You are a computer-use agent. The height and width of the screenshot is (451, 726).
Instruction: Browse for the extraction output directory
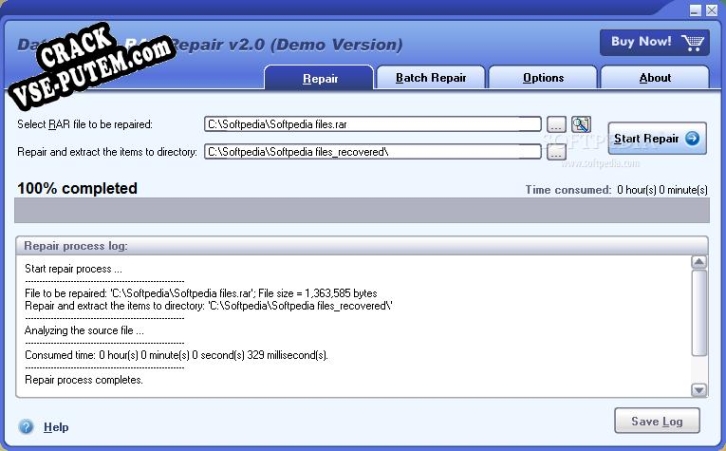[557, 152]
